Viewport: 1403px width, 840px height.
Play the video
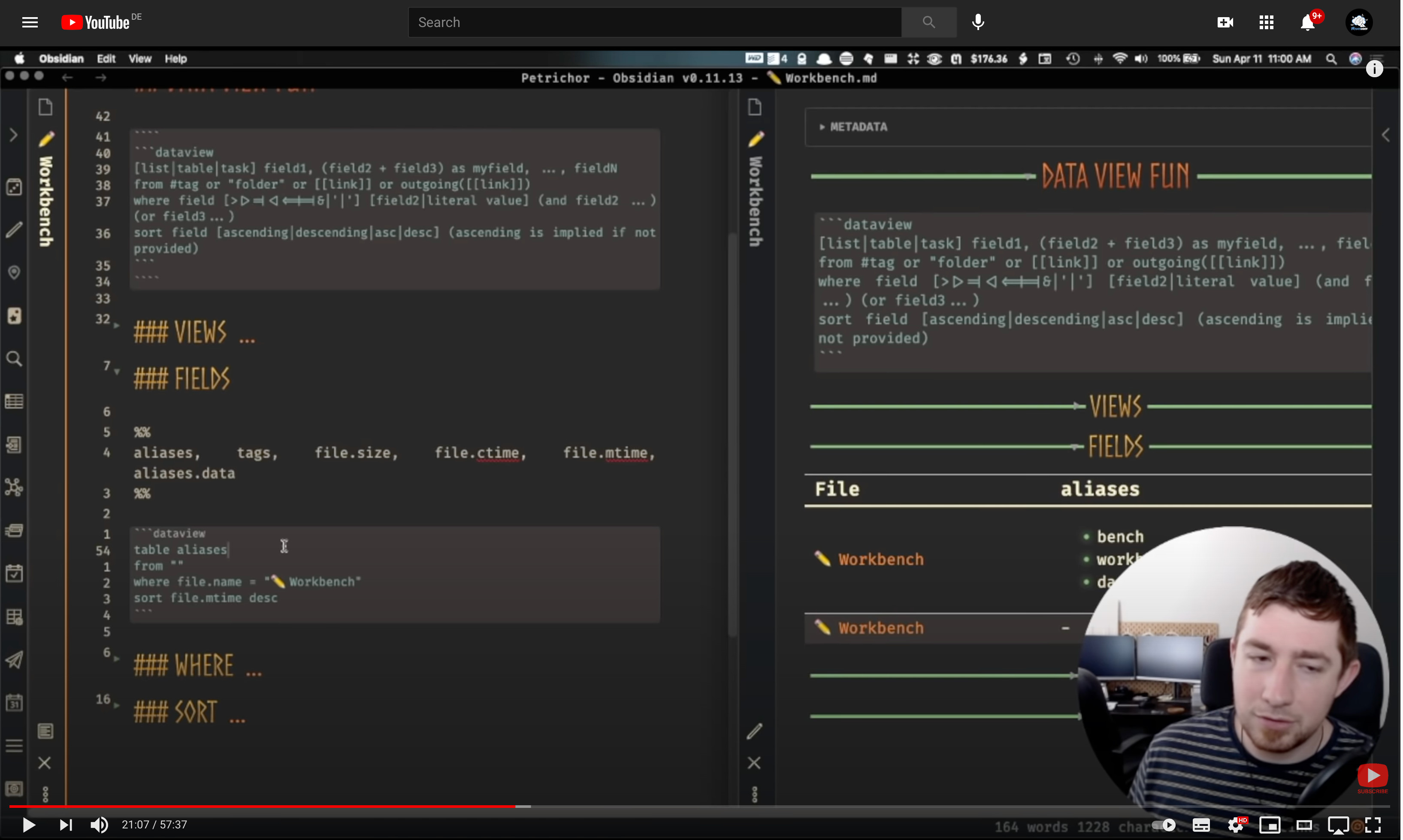(x=29, y=825)
